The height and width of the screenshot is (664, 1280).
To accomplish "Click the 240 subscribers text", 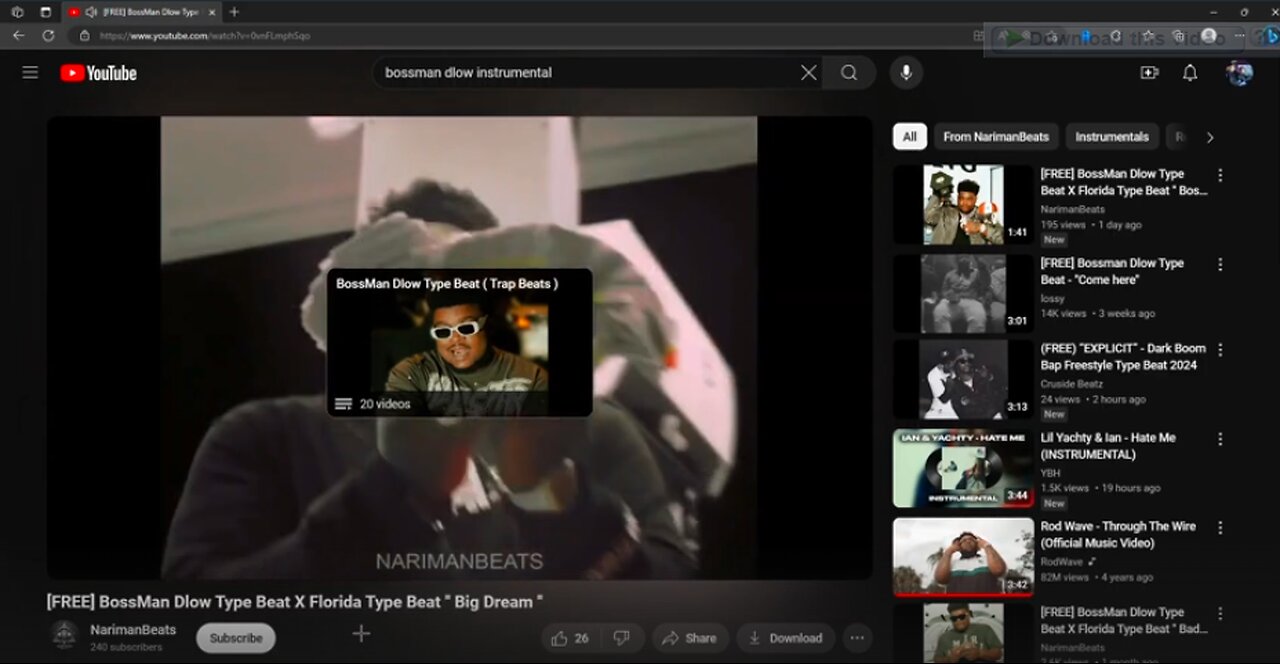I will (126, 647).
